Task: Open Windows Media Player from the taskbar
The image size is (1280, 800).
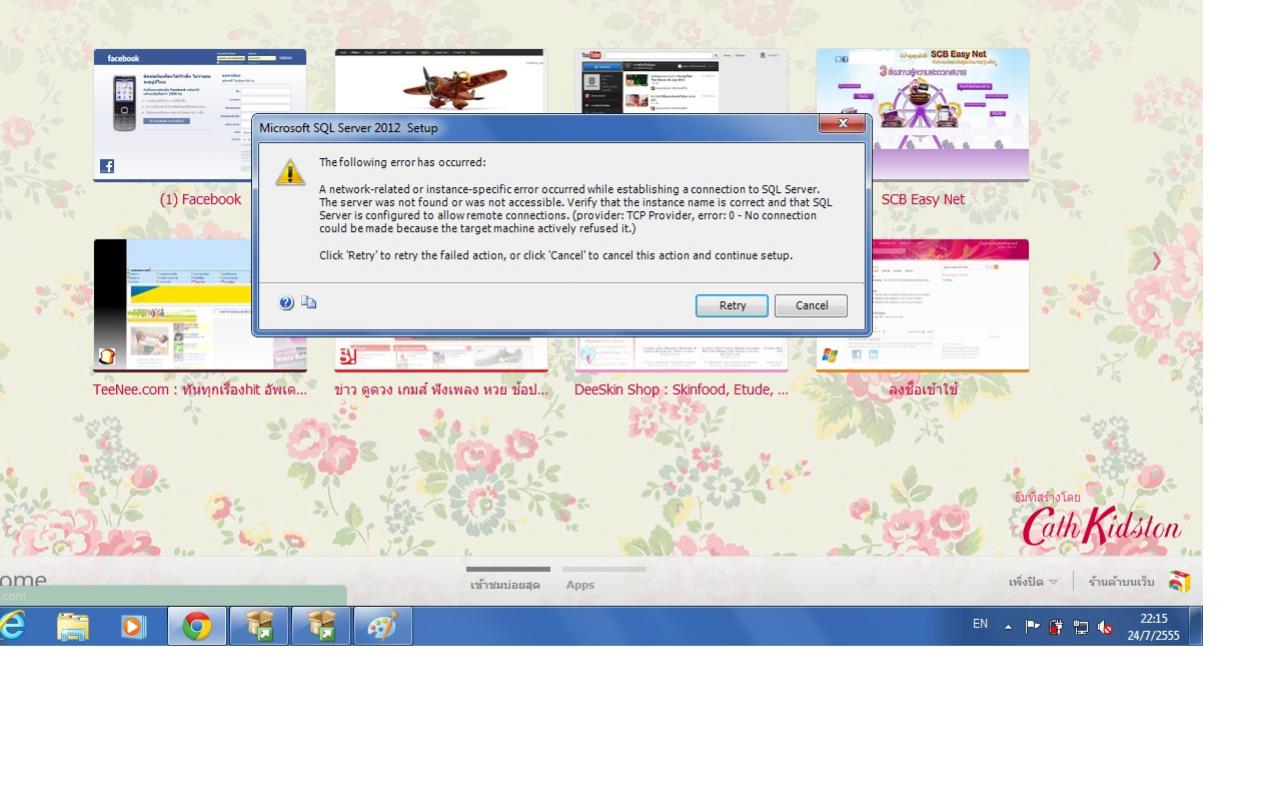Action: pos(133,626)
